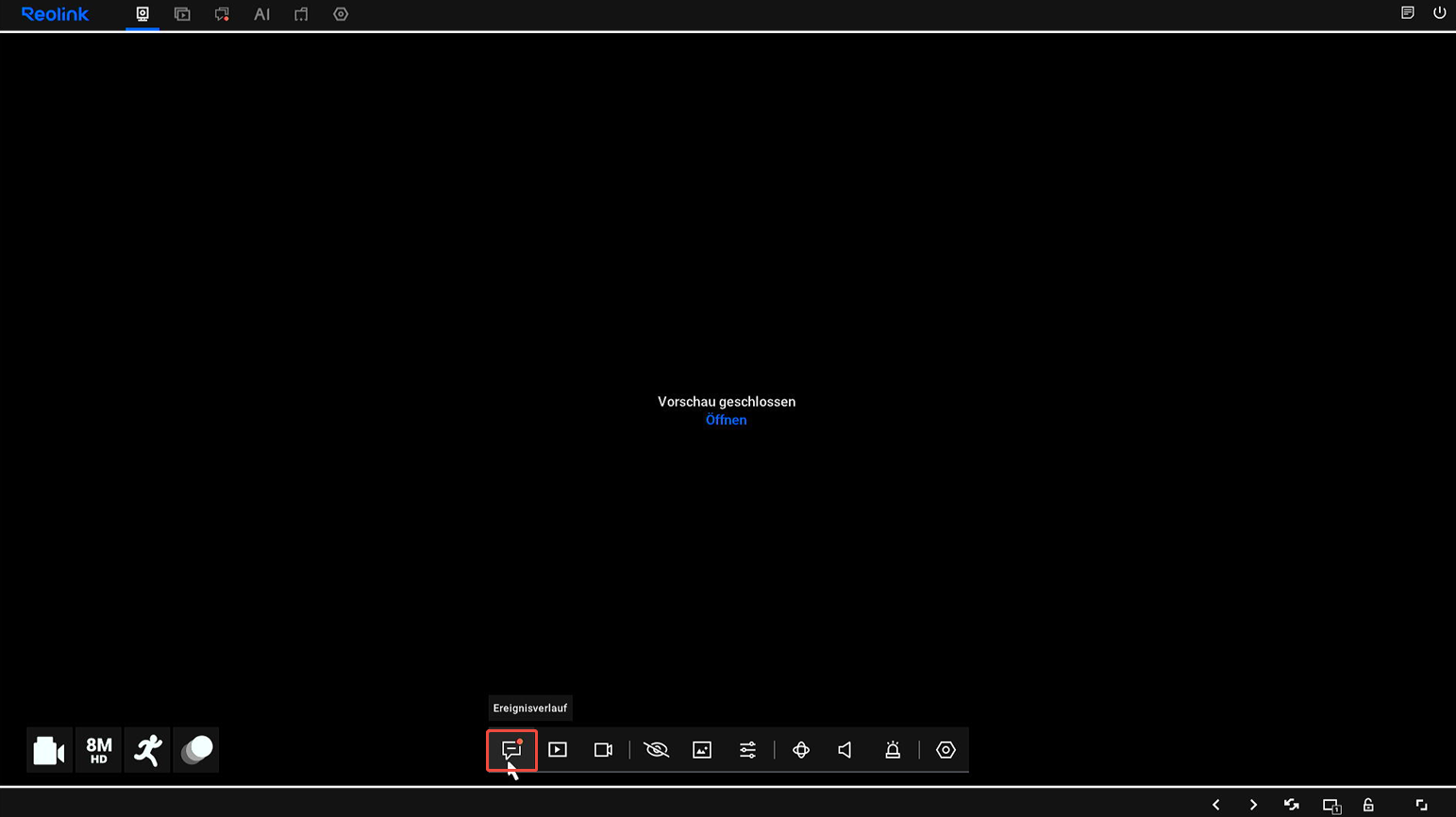
Task: Enter fullscreen with the corner brackets icon
Action: click(1421, 805)
